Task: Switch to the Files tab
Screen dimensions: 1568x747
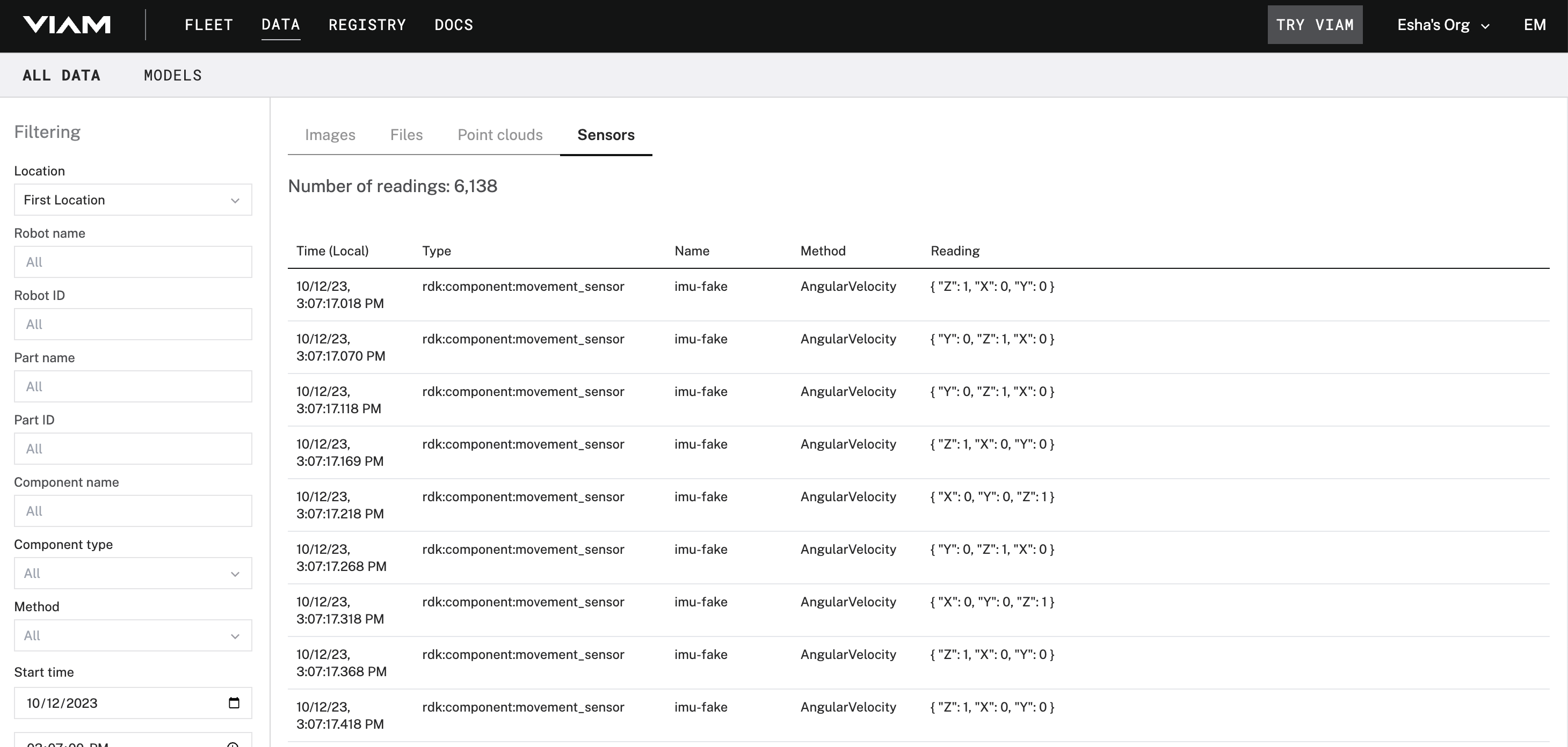Action: [x=406, y=135]
